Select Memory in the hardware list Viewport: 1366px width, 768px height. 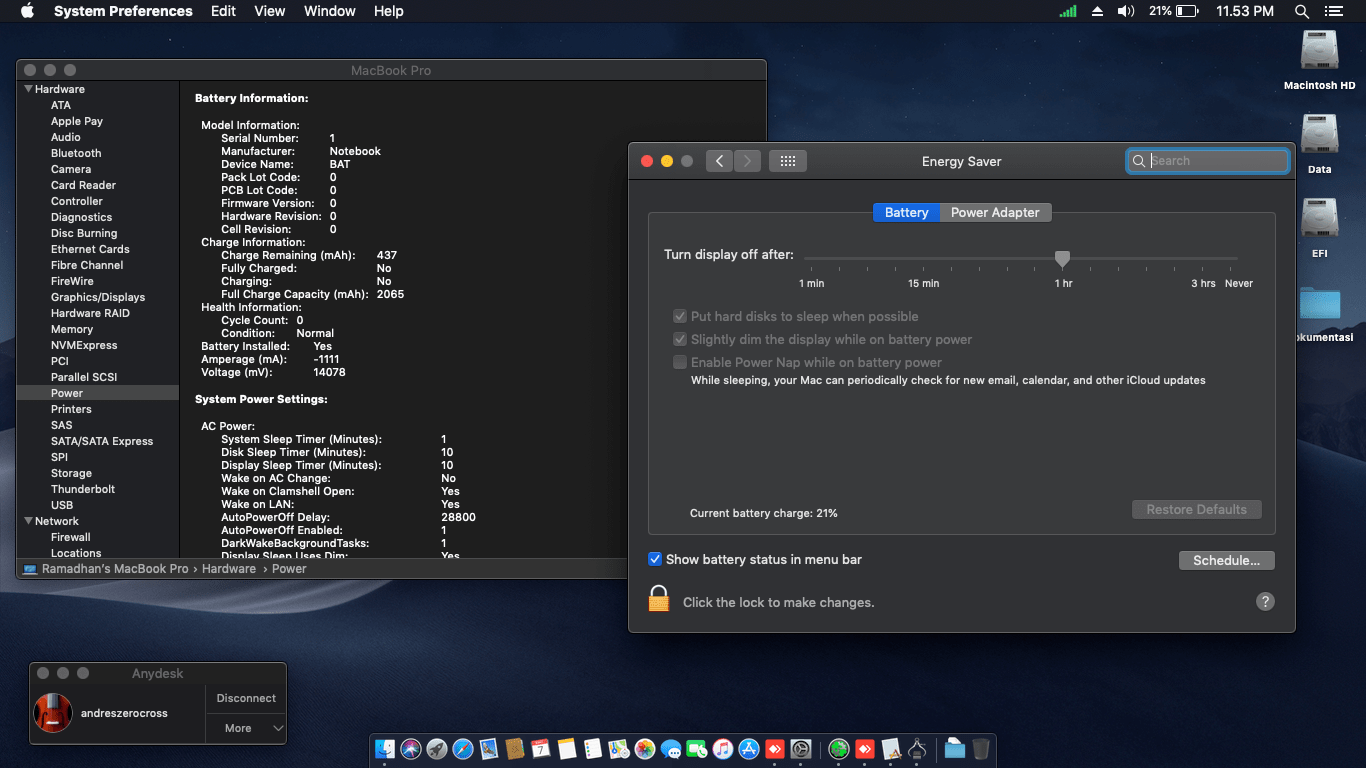72,329
